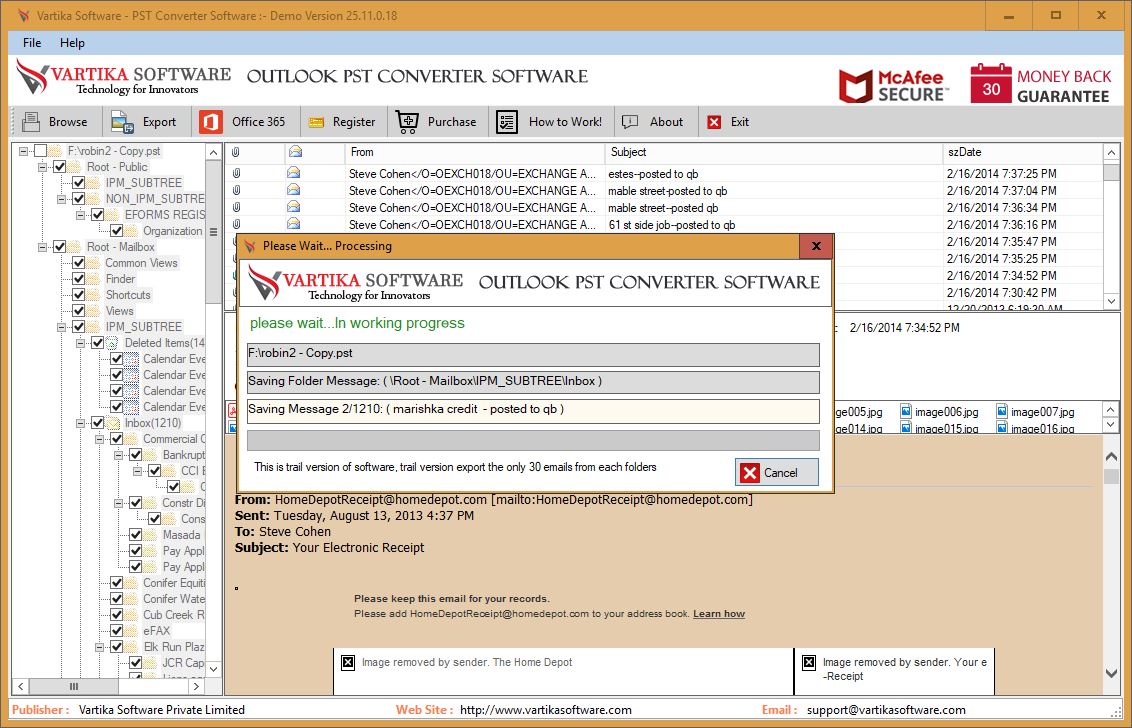Click image015.jpg attachment icon
The height and width of the screenshot is (728, 1132).
point(906,429)
